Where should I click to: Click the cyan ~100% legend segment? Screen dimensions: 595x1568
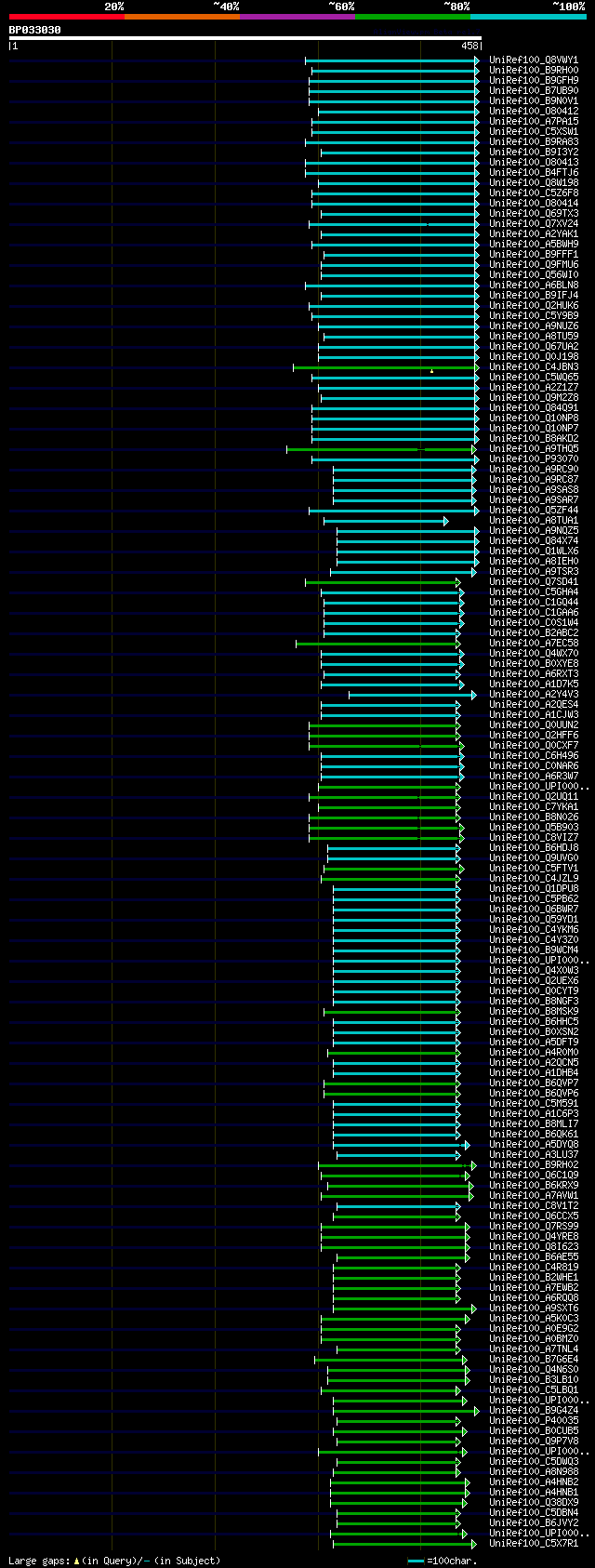click(x=527, y=17)
